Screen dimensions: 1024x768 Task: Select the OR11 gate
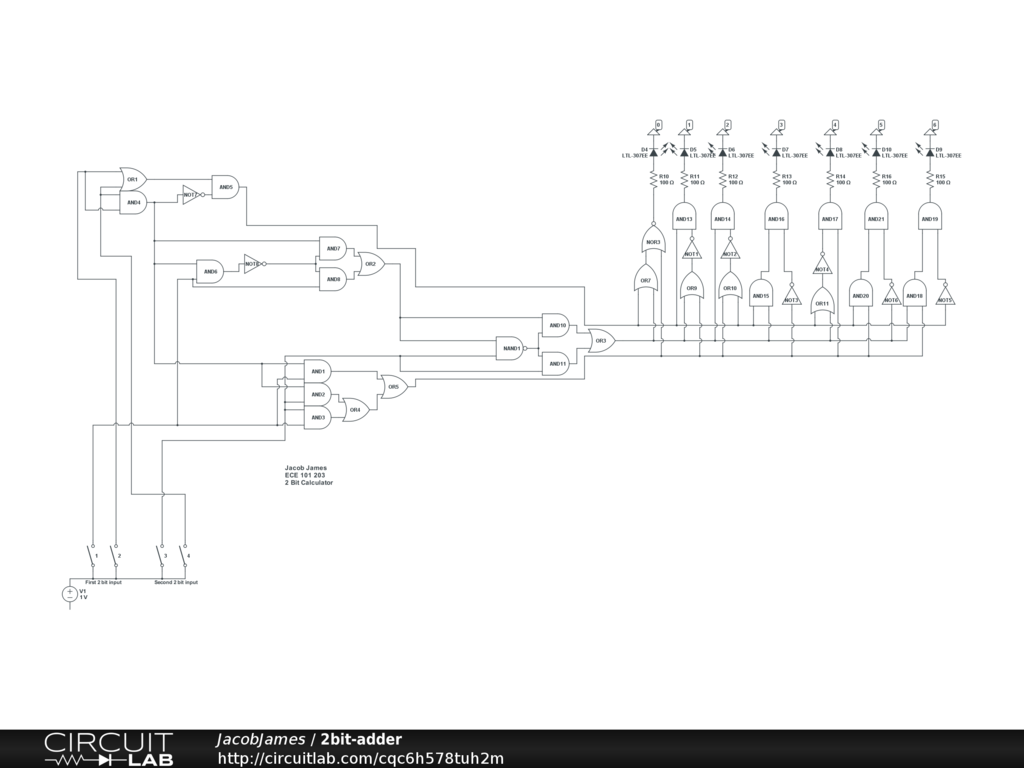pyautogui.click(x=822, y=301)
